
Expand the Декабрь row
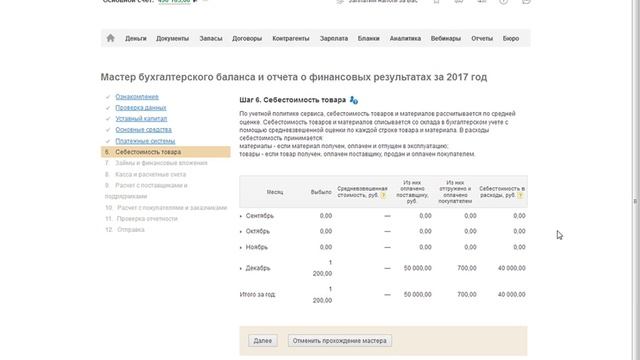pos(241,268)
